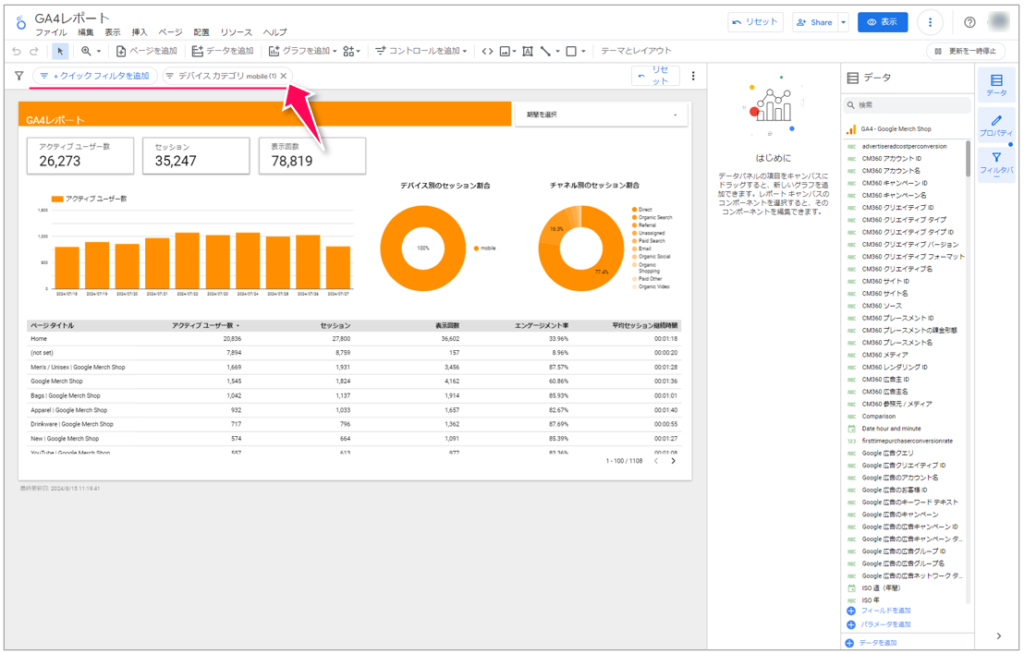Click ページを追加 toolbar button
The image size is (1024, 654).
146,51
